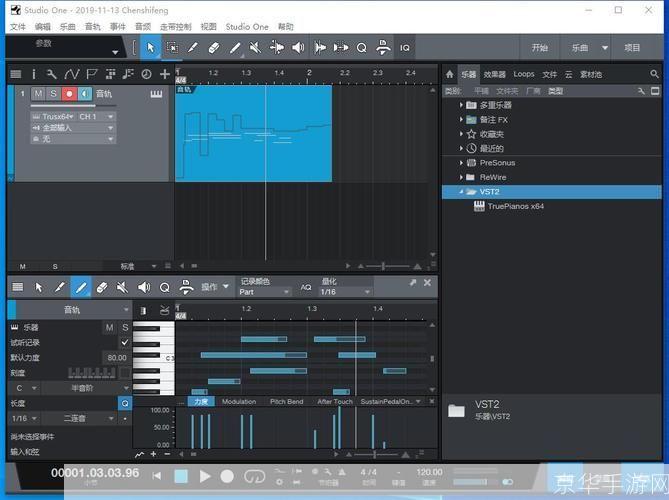The image size is (669, 500).
Task: Open the track inspector info icon
Action: pos(33,74)
